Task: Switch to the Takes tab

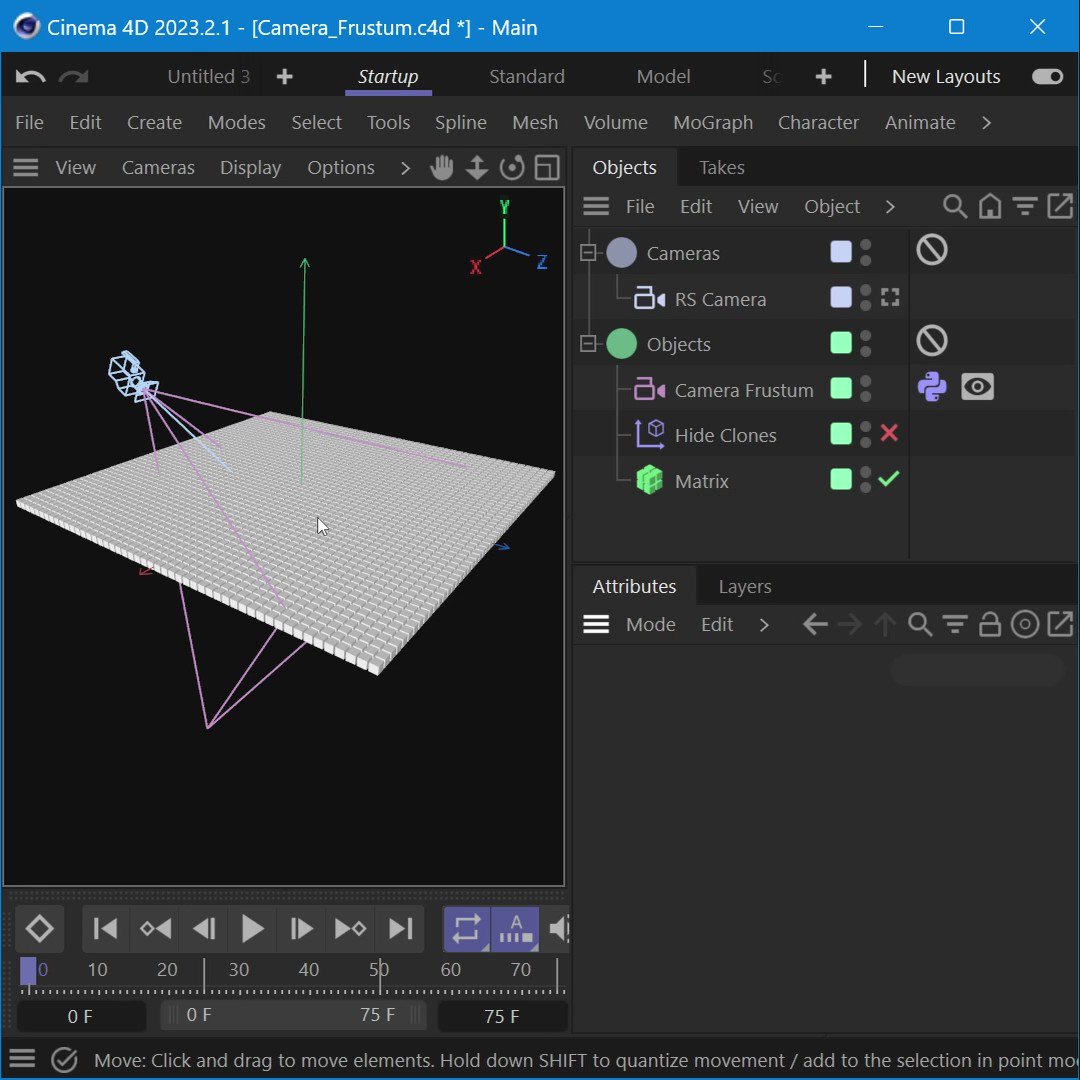Action: 721,167
